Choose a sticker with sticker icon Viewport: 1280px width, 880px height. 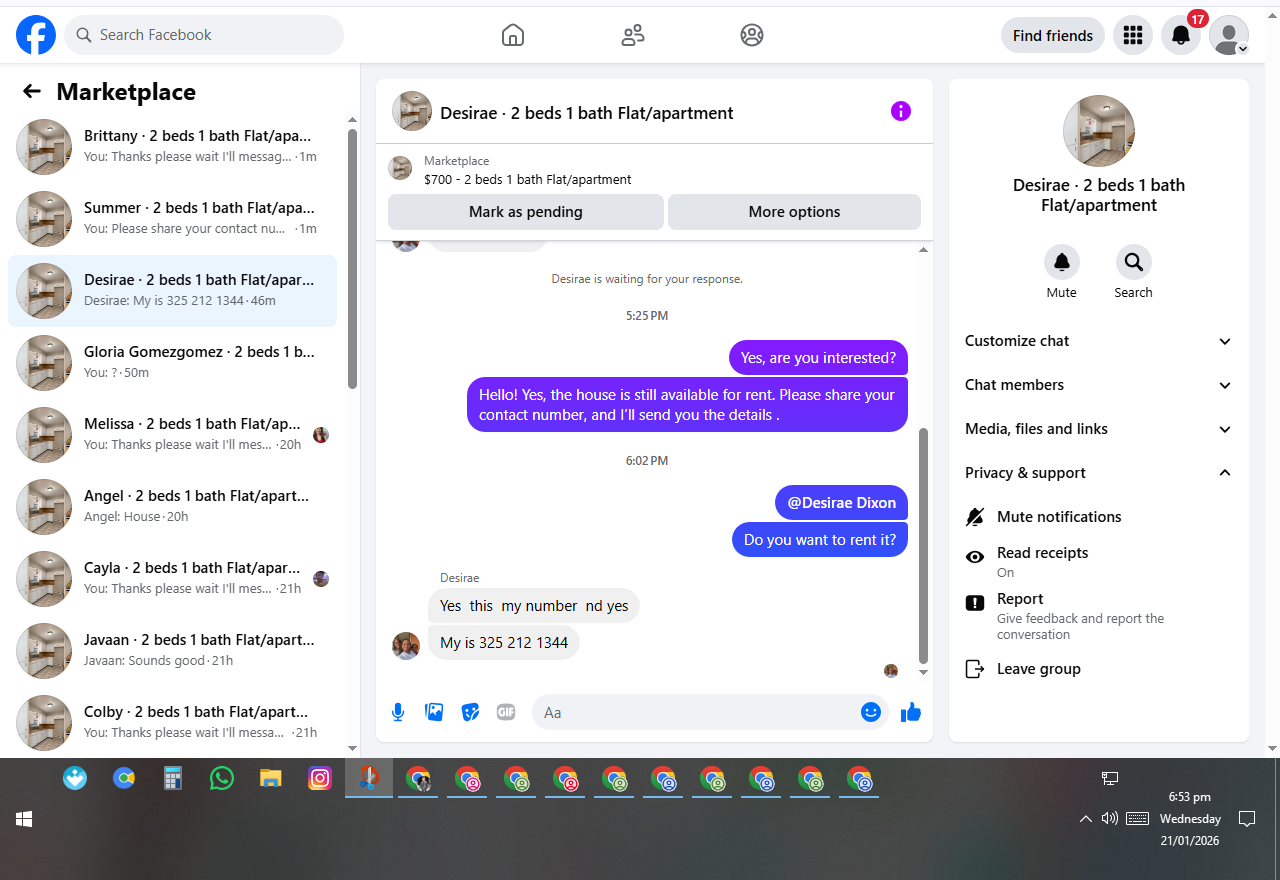coord(470,712)
